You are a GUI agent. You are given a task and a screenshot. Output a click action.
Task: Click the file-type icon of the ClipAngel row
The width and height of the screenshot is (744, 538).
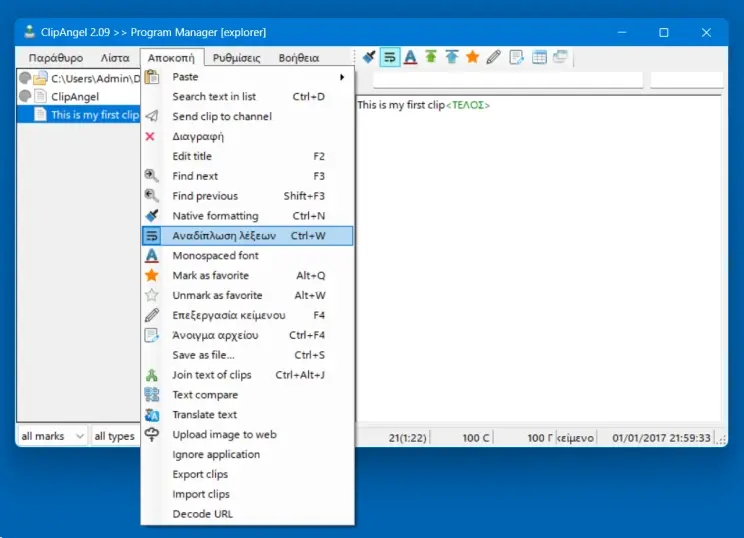point(41,96)
